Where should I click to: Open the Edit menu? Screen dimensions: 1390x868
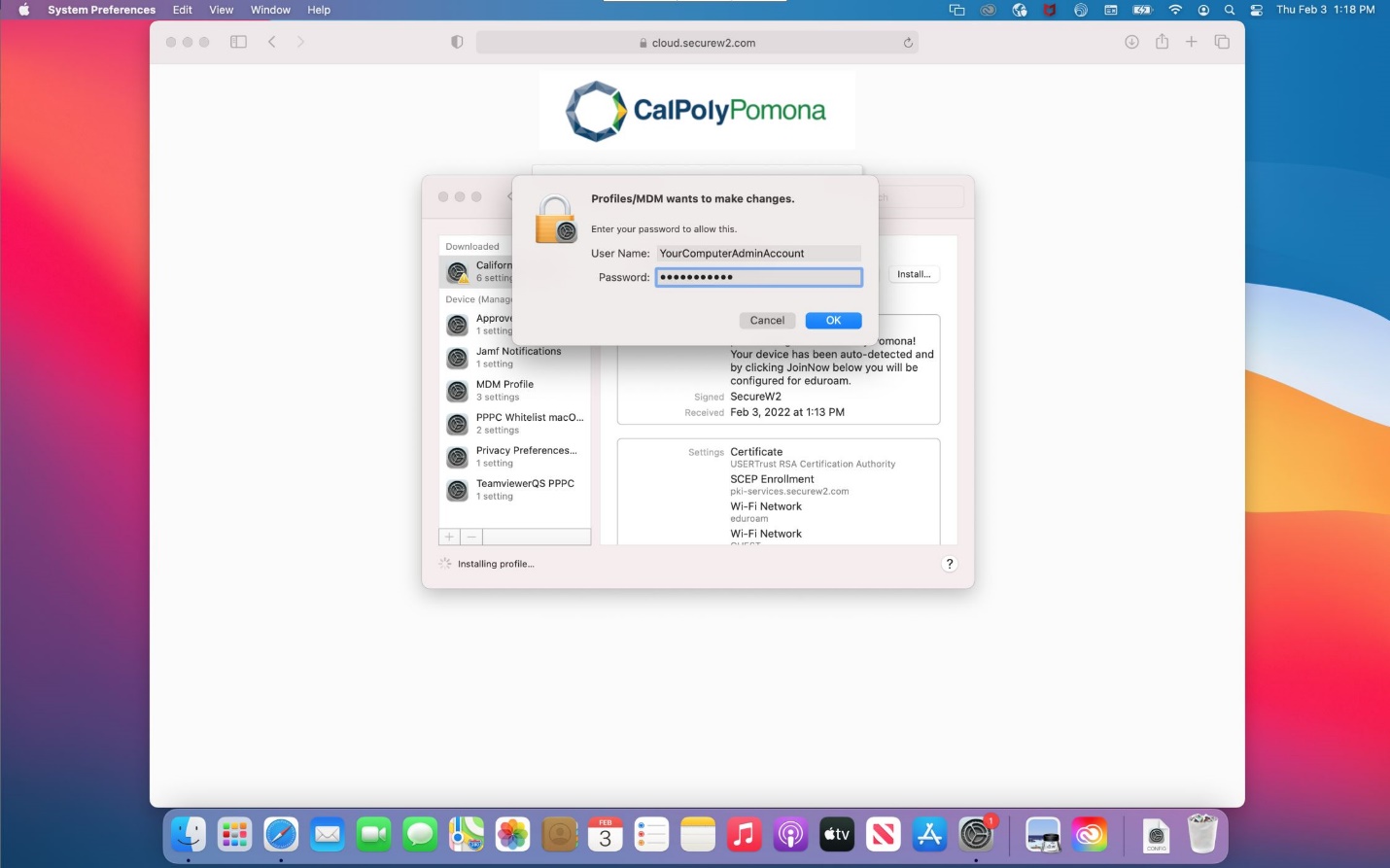click(x=182, y=10)
